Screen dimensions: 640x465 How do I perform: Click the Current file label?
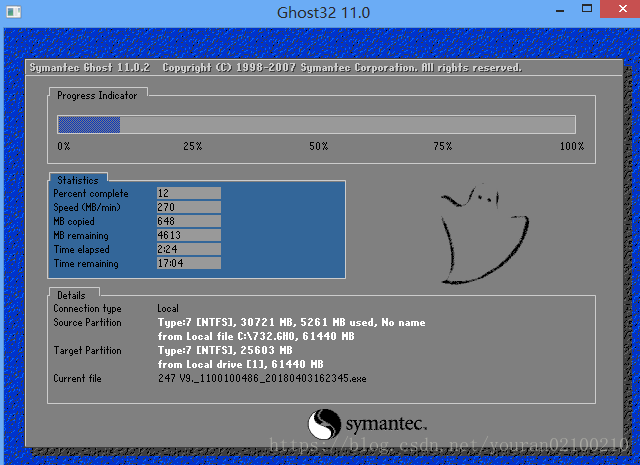pyautogui.click(x=77, y=378)
